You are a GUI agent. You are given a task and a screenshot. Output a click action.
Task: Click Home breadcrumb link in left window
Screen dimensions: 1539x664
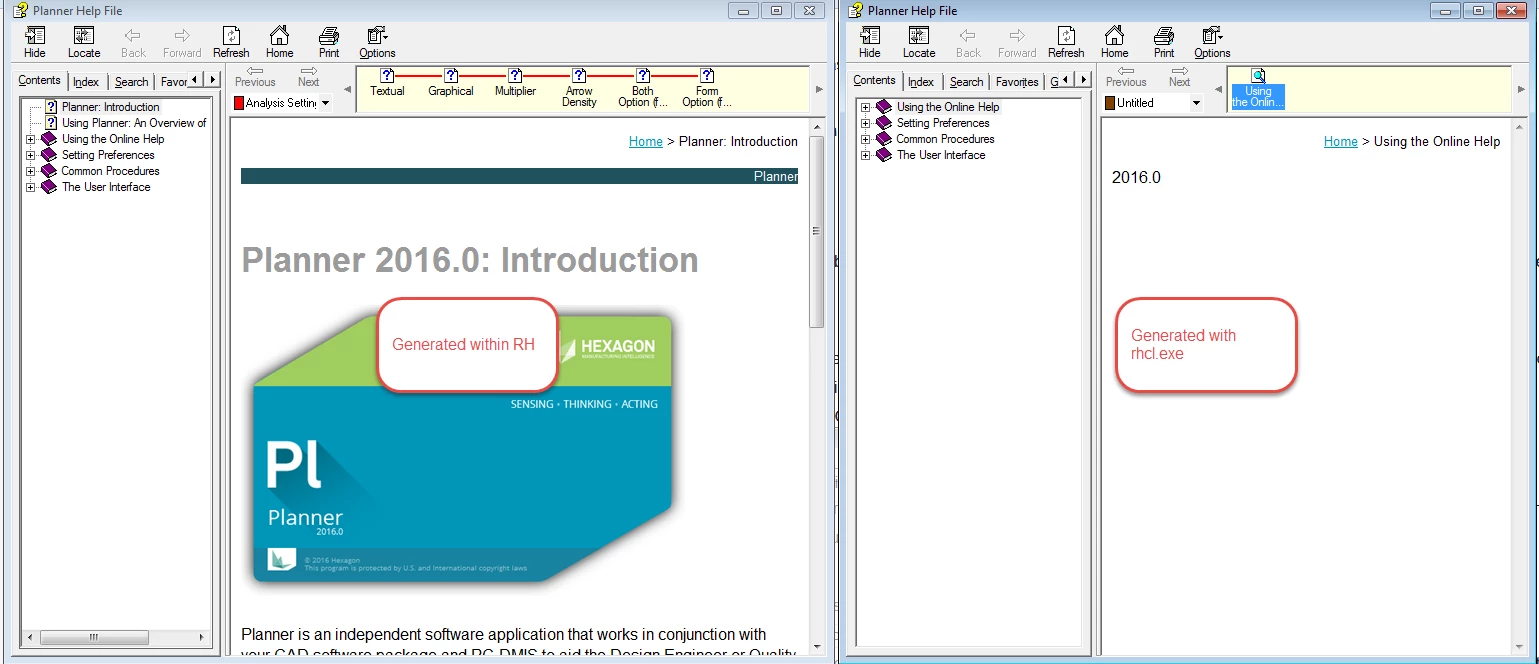point(646,141)
